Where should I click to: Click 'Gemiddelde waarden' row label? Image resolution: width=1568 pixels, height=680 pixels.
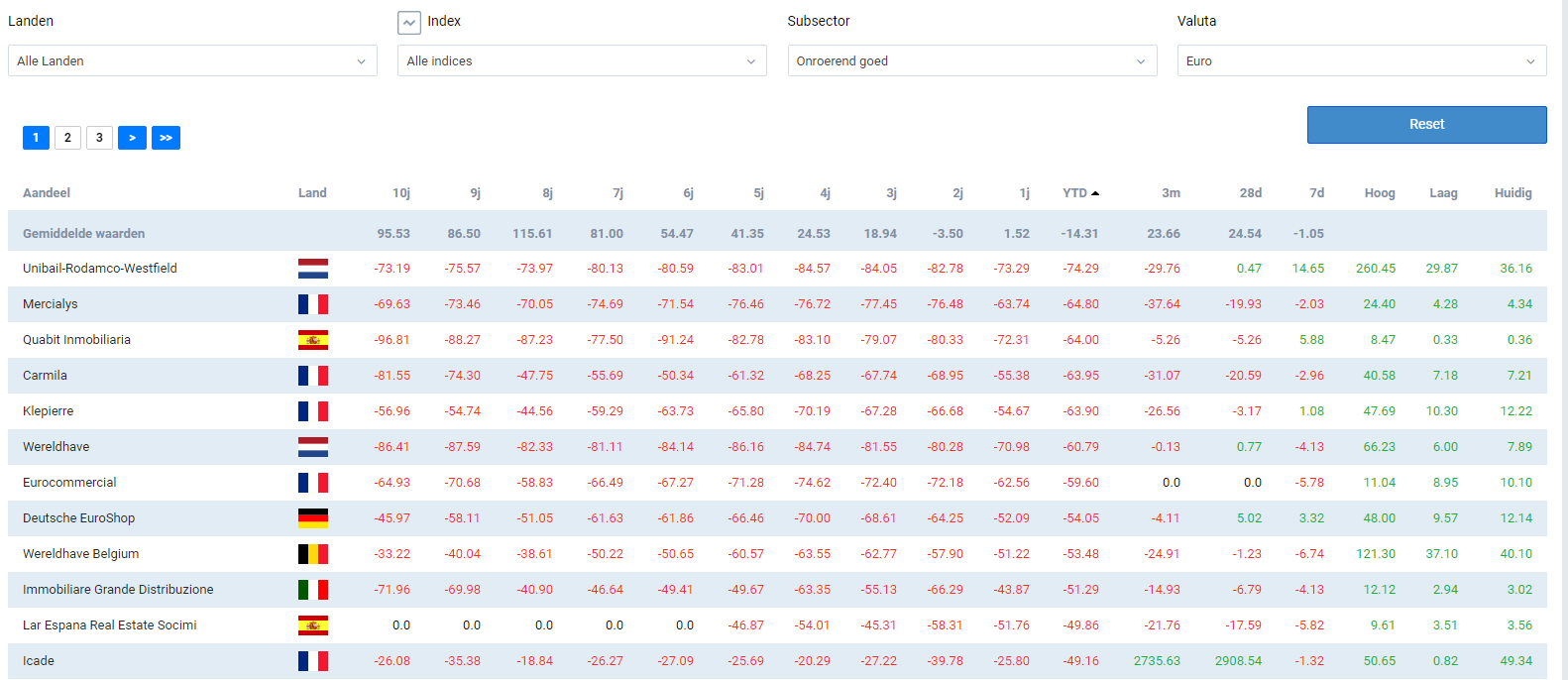[x=83, y=234]
